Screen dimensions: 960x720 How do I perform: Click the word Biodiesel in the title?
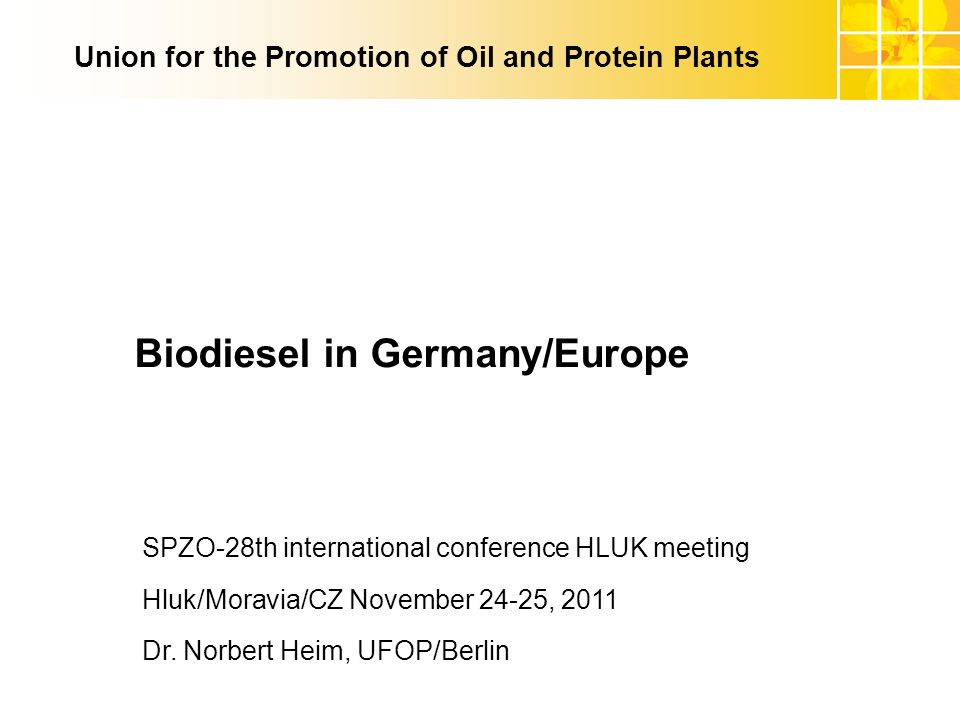pos(222,353)
